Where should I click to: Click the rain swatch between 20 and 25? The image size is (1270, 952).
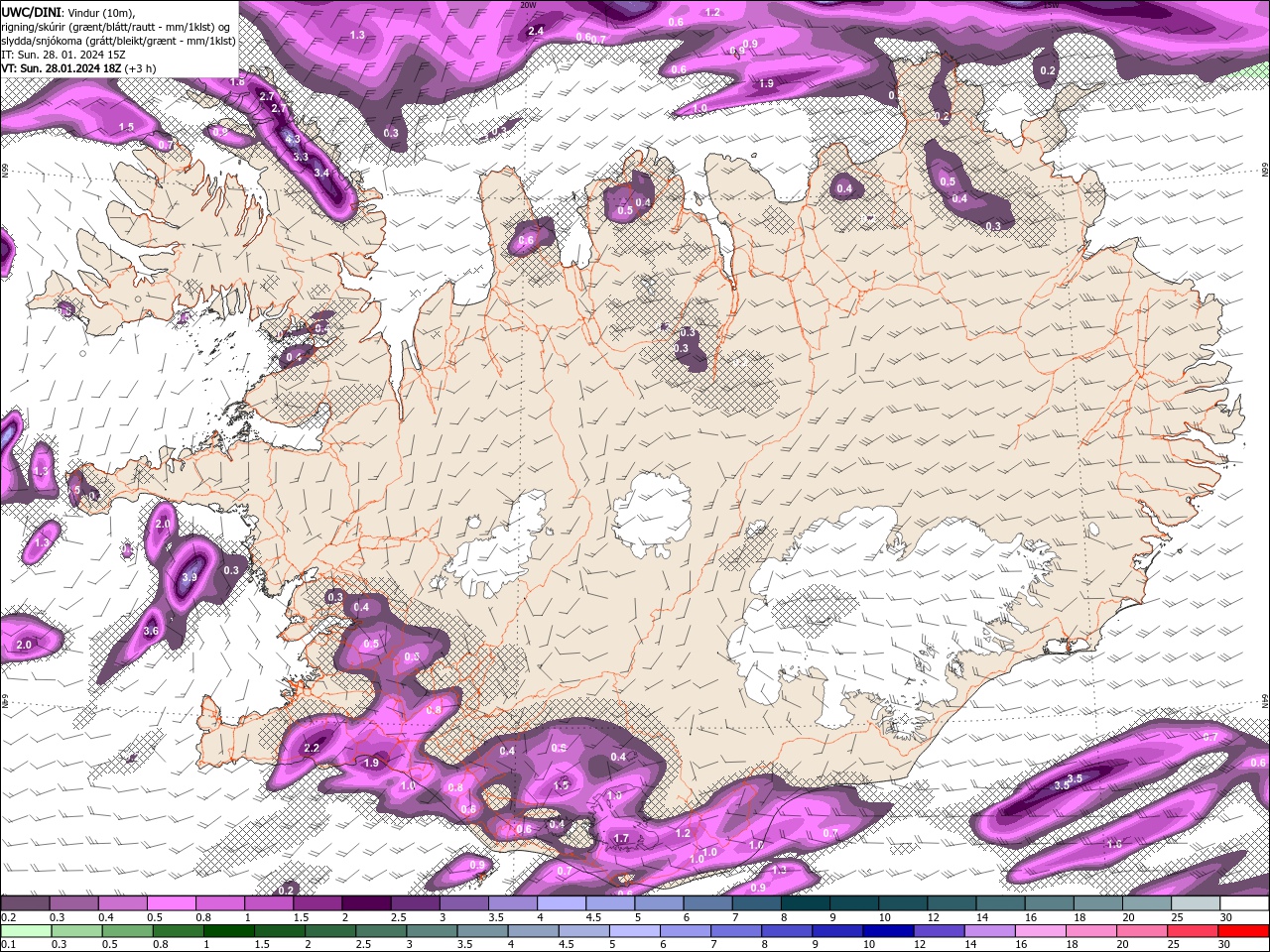point(1141,931)
